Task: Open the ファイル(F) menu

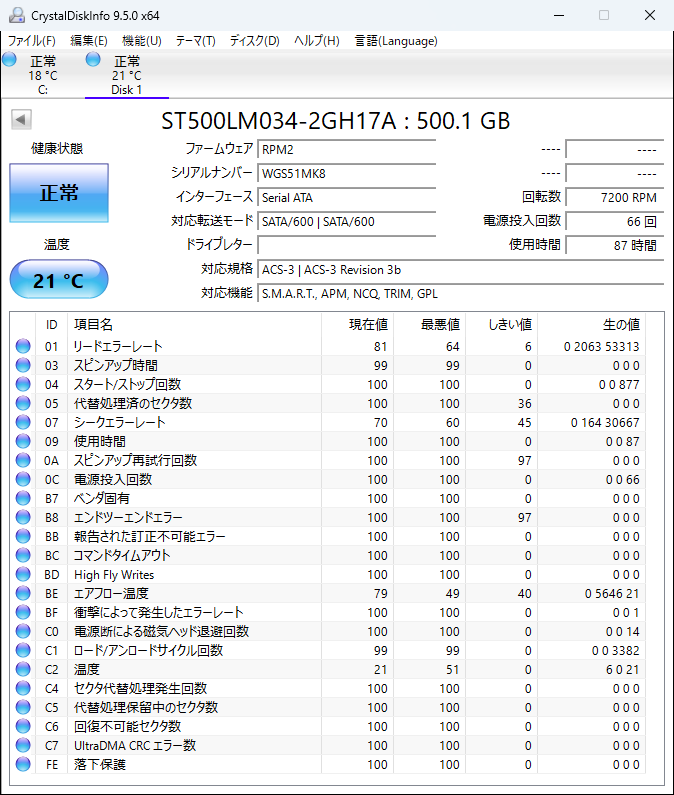Action: click(x=31, y=41)
